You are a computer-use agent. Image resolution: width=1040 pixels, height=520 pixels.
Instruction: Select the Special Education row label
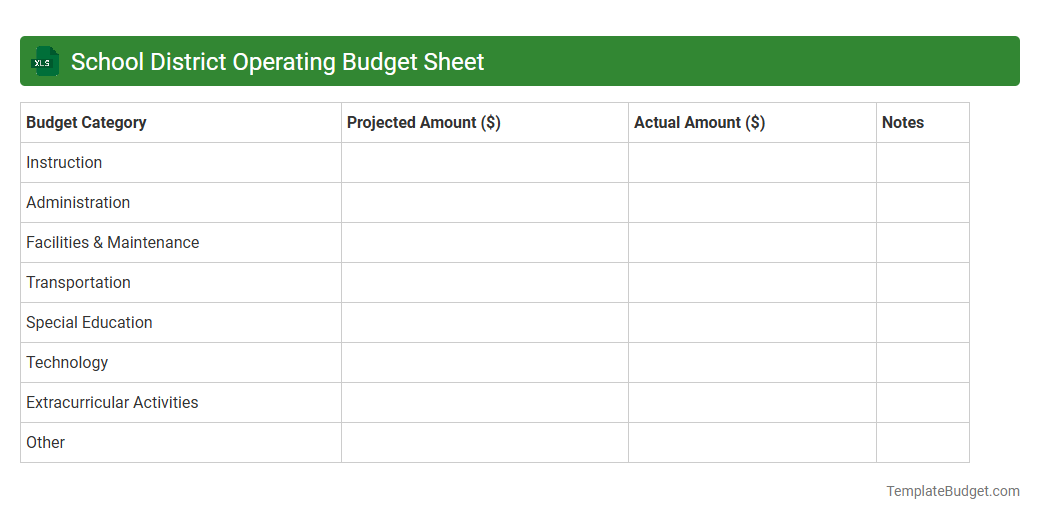[90, 322]
